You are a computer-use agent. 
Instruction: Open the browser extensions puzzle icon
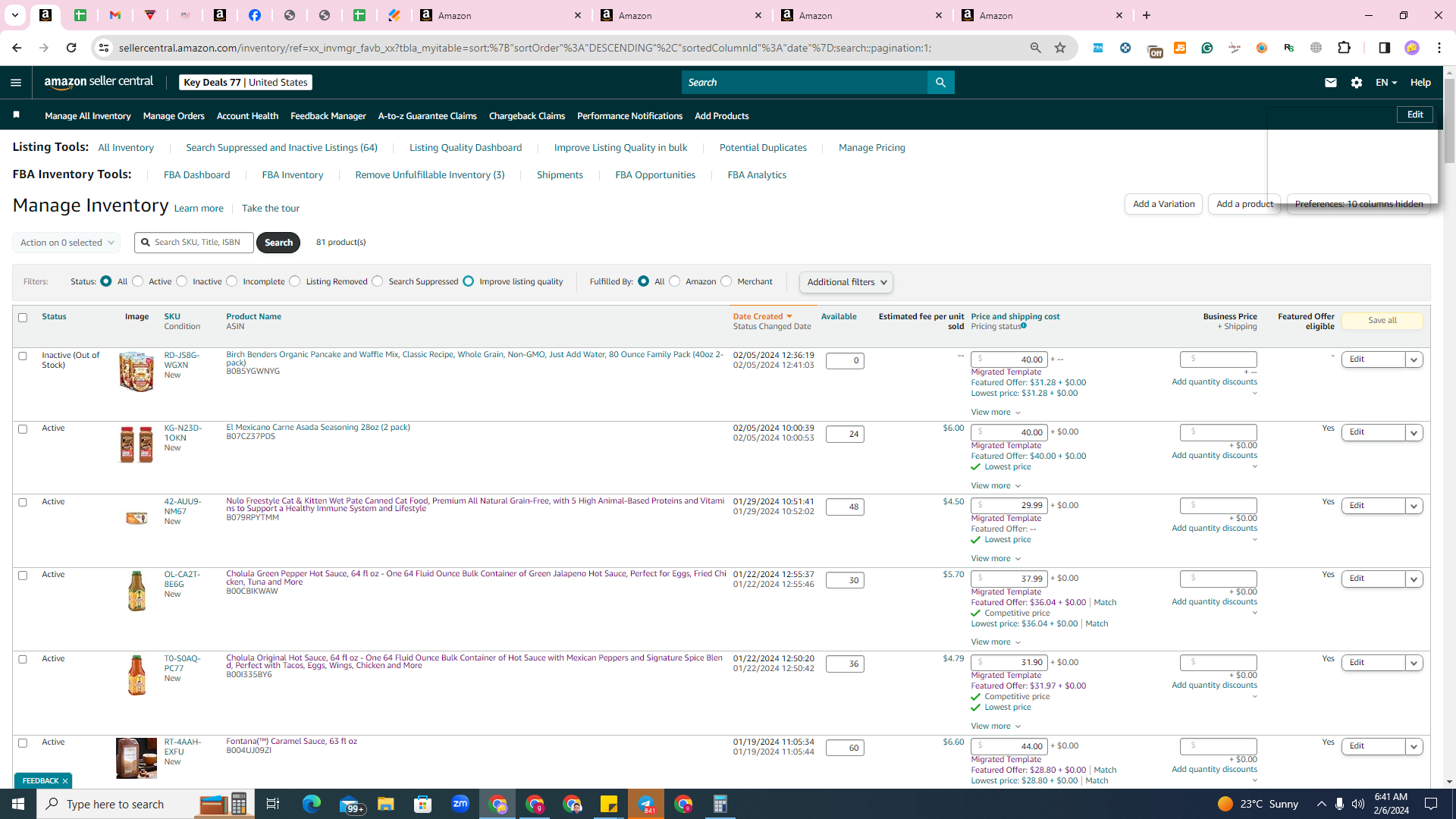pyautogui.click(x=1344, y=48)
